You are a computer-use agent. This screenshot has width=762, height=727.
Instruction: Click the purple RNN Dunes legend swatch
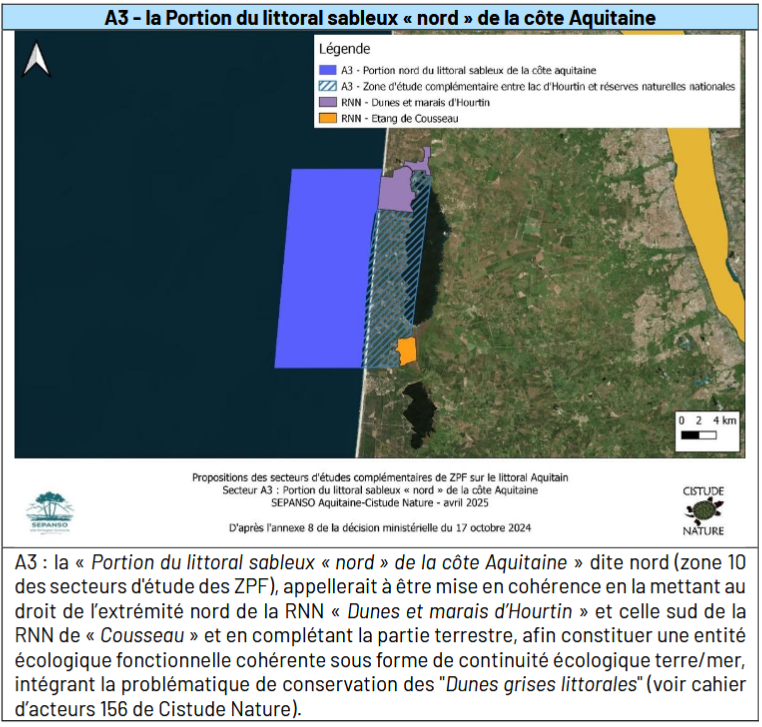(x=328, y=103)
